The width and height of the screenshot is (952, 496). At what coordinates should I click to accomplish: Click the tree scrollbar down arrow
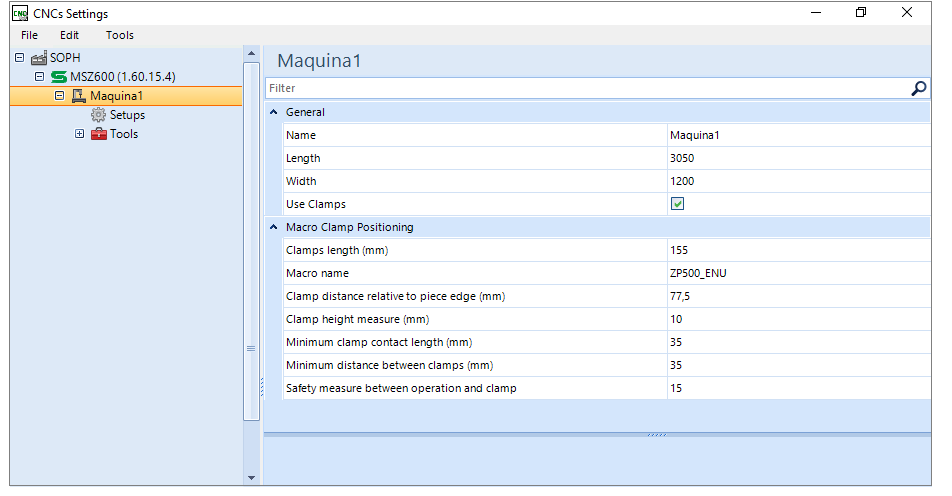(251, 478)
